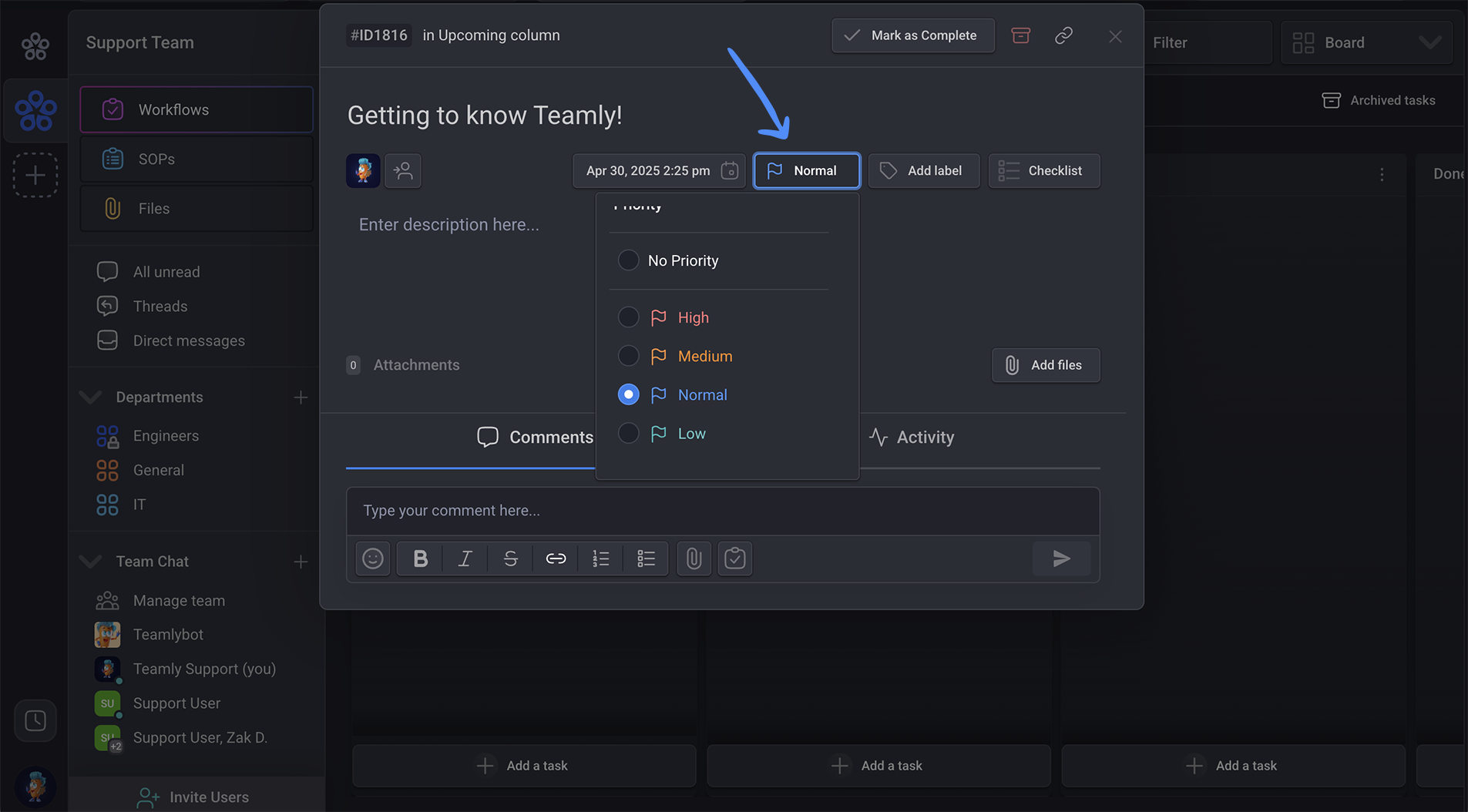Open the due date Apr 30, 2025 picker
This screenshot has height=812, width=1468.
[659, 170]
